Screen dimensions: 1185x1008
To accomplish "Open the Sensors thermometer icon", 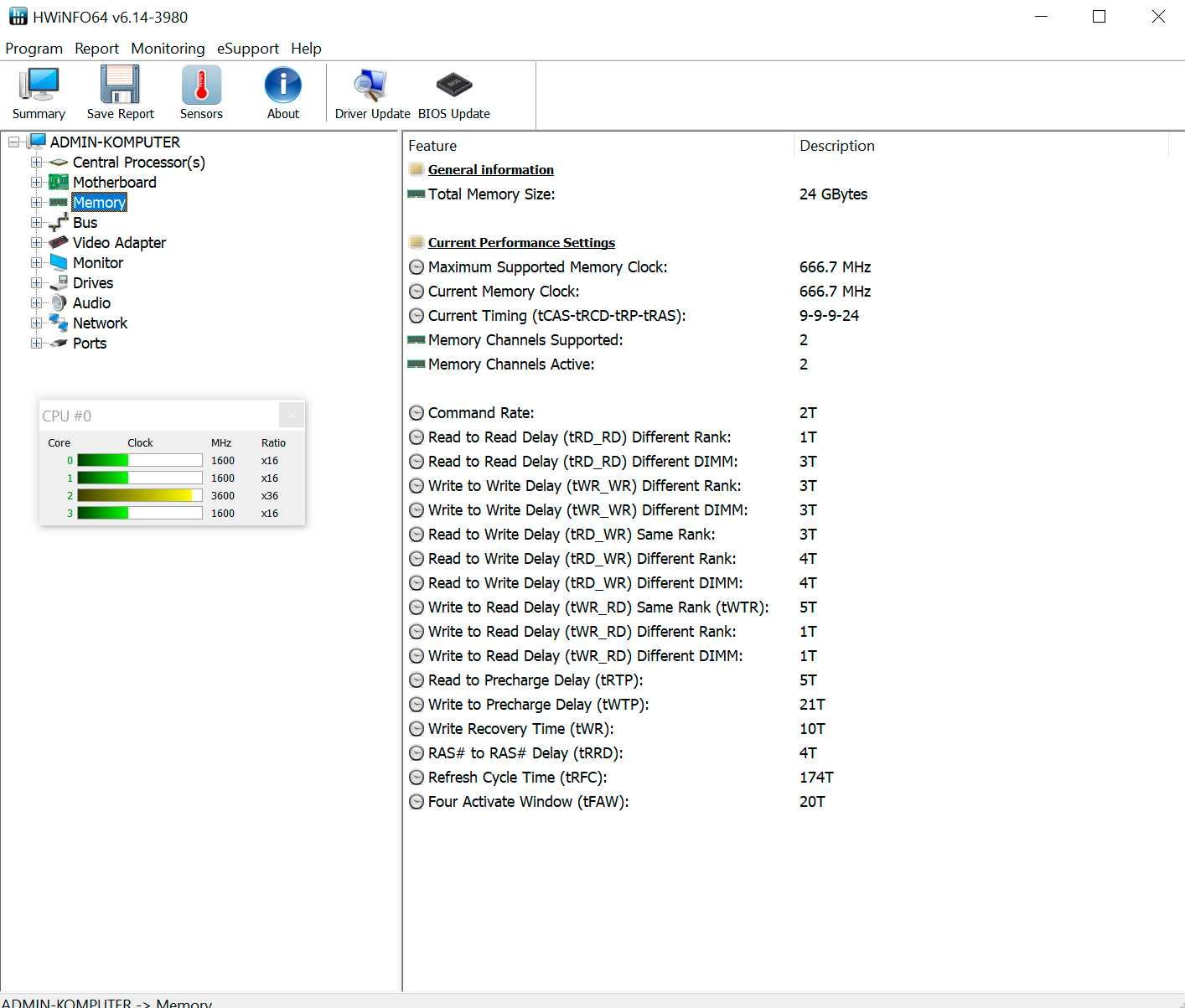I will coord(201,85).
